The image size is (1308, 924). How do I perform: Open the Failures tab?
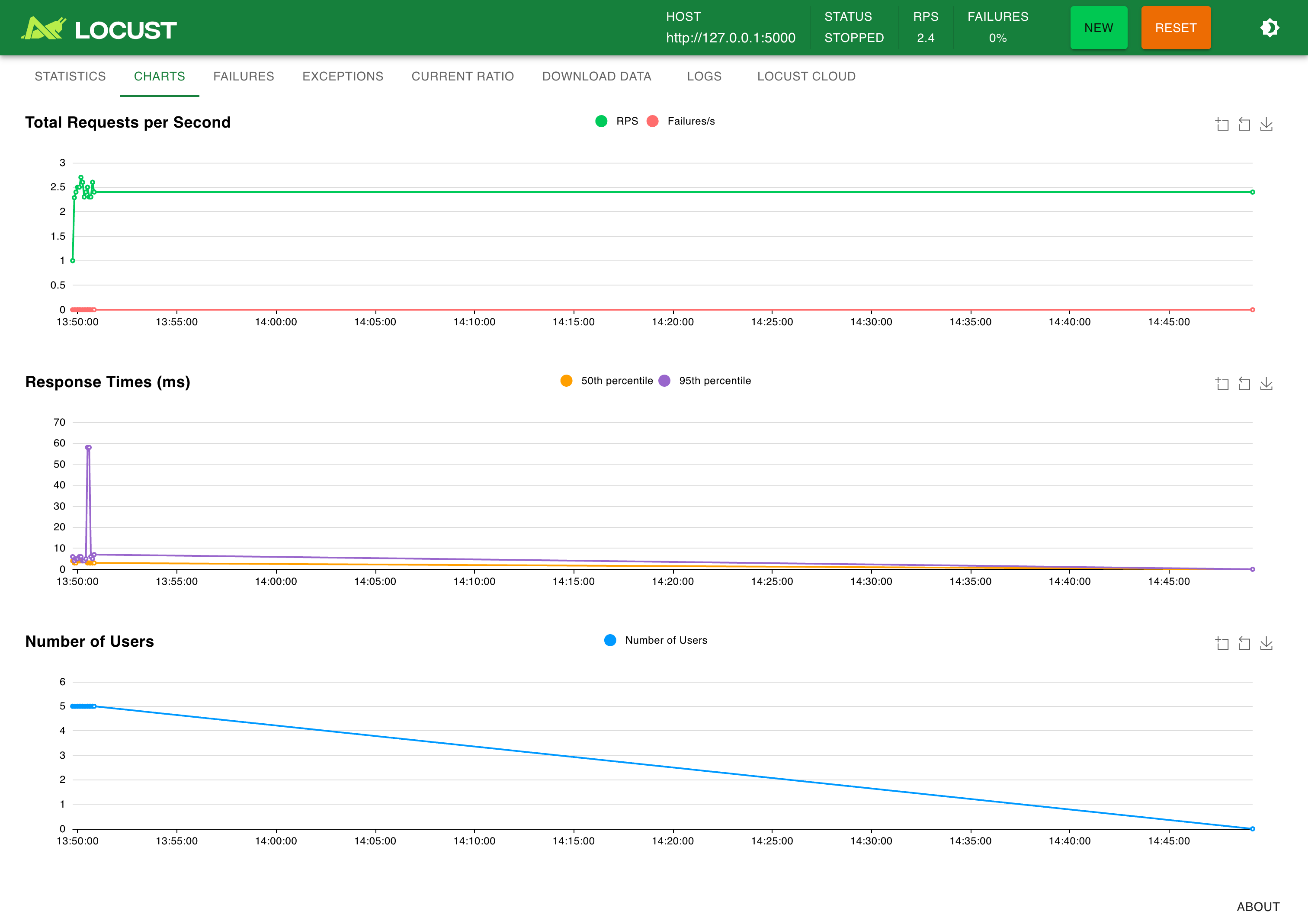244,76
